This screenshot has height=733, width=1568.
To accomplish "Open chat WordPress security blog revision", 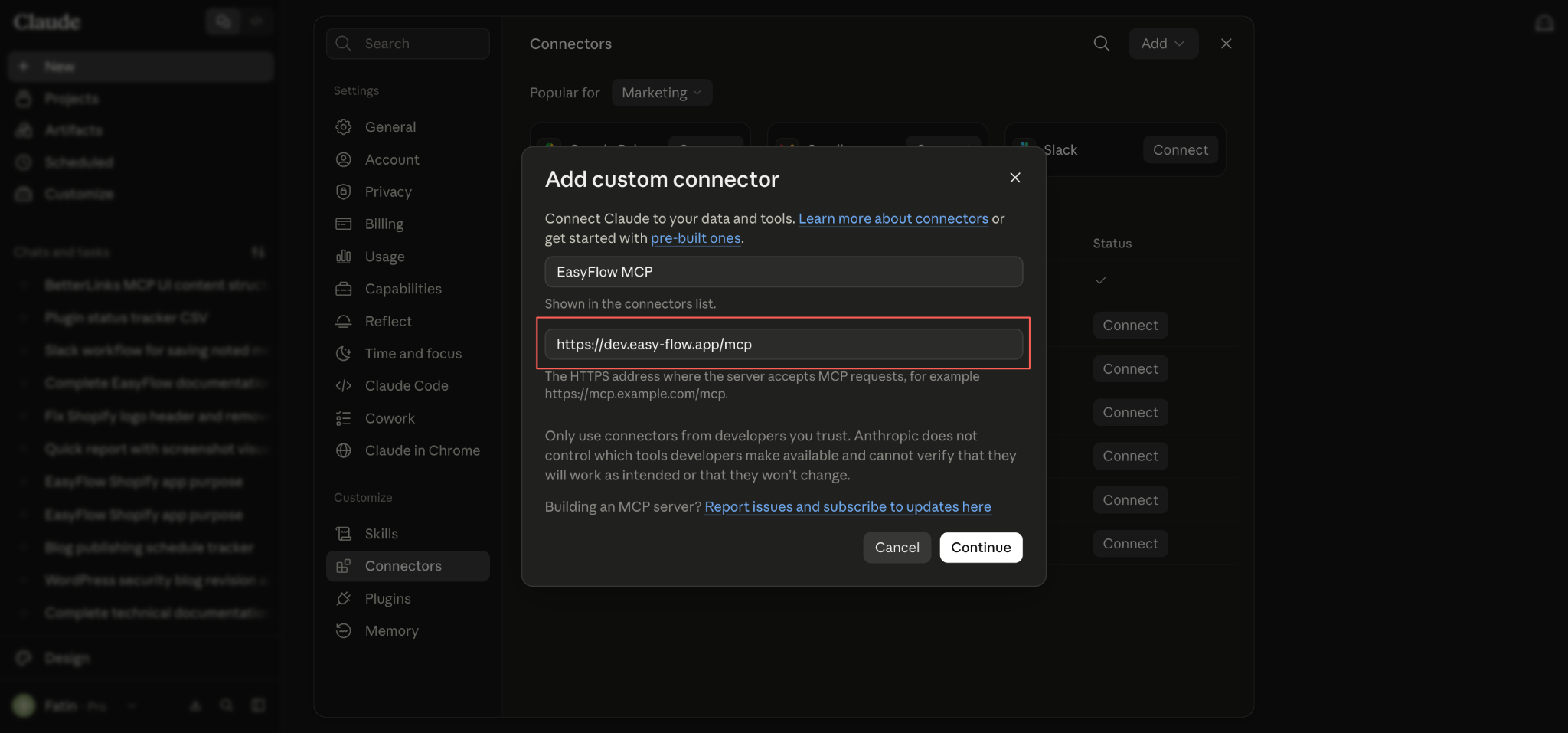I will (x=141, y=581).
